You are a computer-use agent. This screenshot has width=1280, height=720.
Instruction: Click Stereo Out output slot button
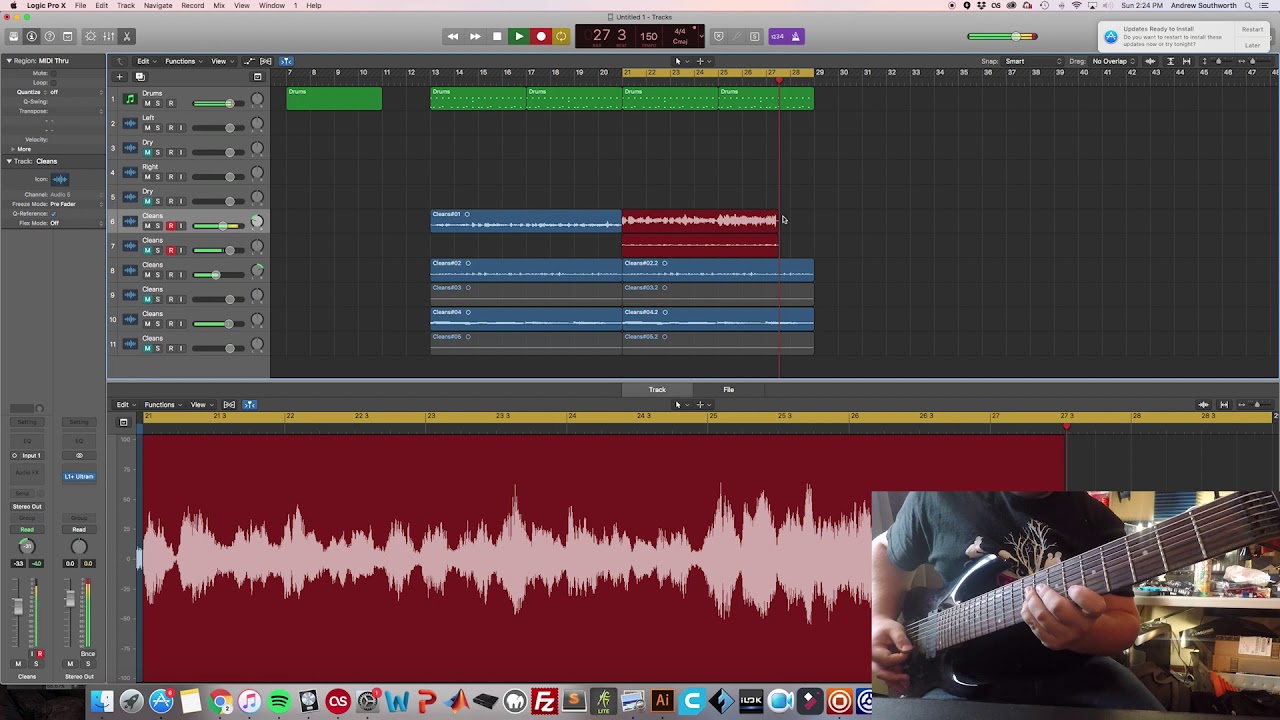point(27,507)
